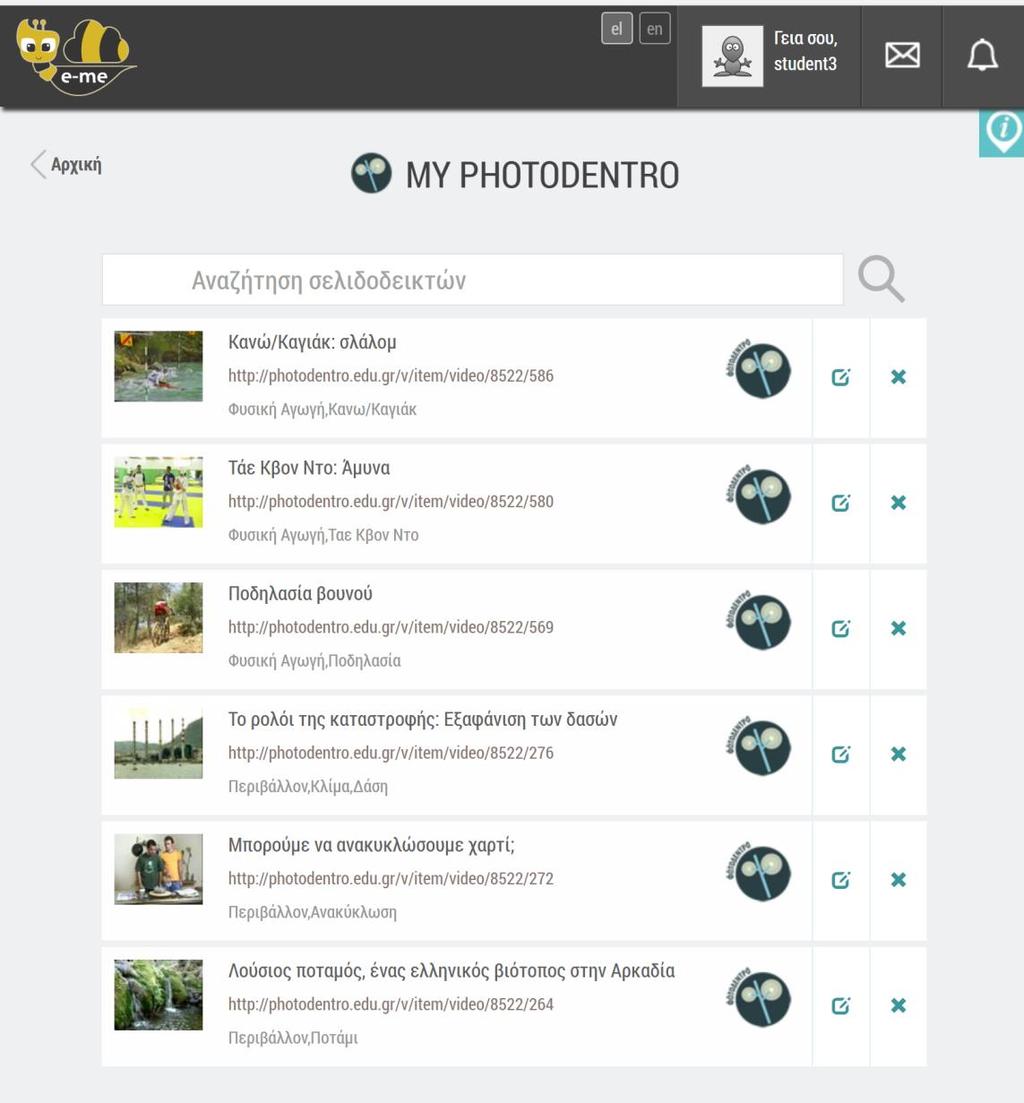Click the MY PHOTODENTRO heading
1024x1103 pixels.
coord(542,174)
